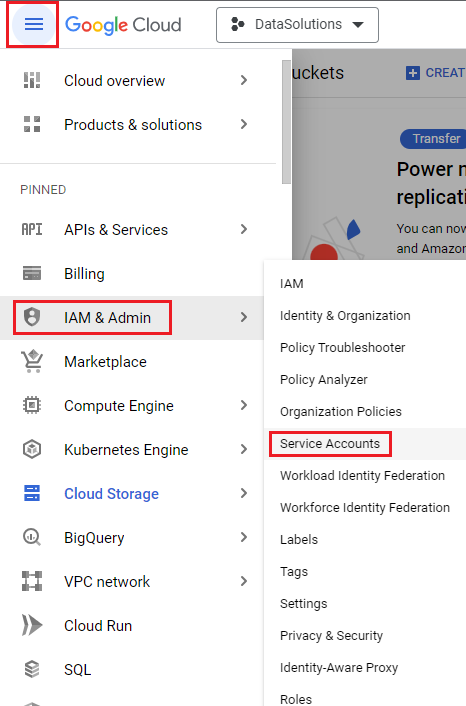Open Settings in the IAM submenu
This screenshot has width=466, height=706.
pos(303,603)
